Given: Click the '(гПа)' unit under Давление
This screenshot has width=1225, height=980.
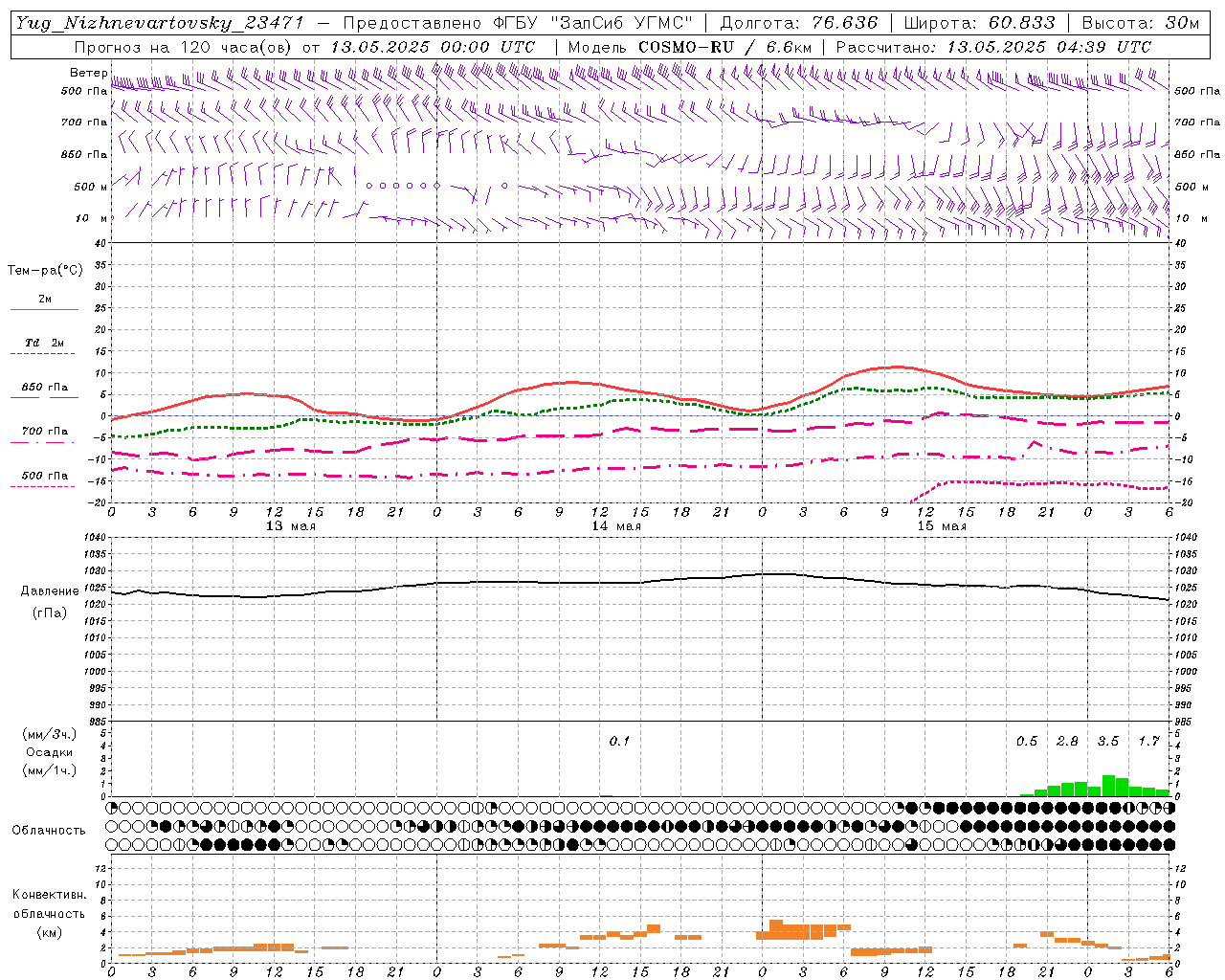Looking at the screenshot, I should [x=50, y=612].
